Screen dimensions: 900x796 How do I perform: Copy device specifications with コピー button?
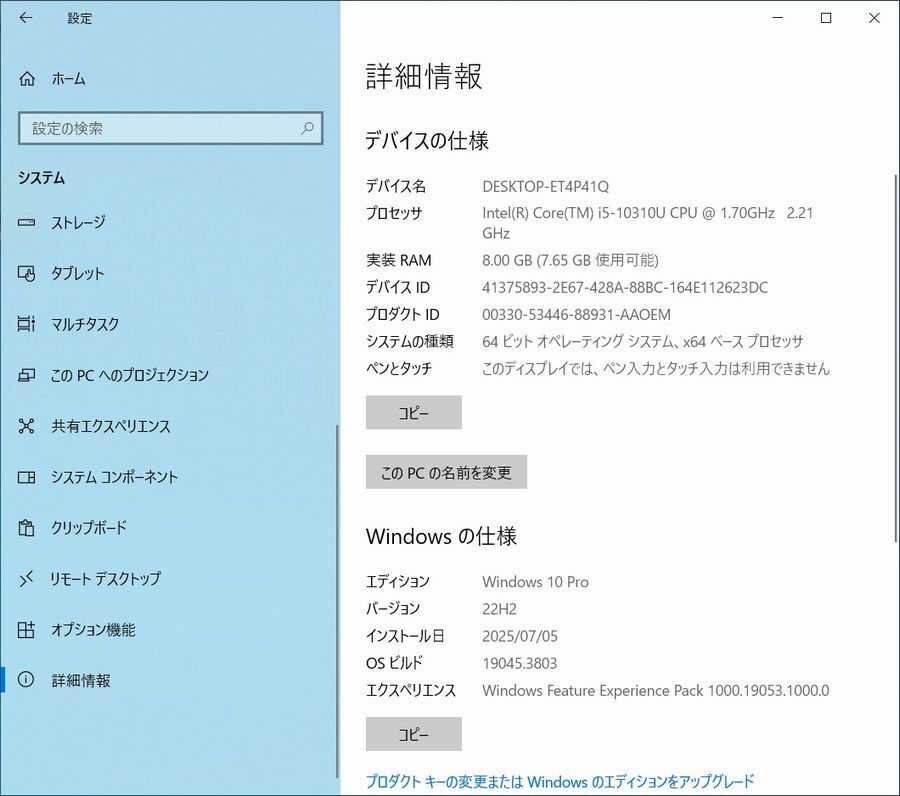click(x=413, y=412)
